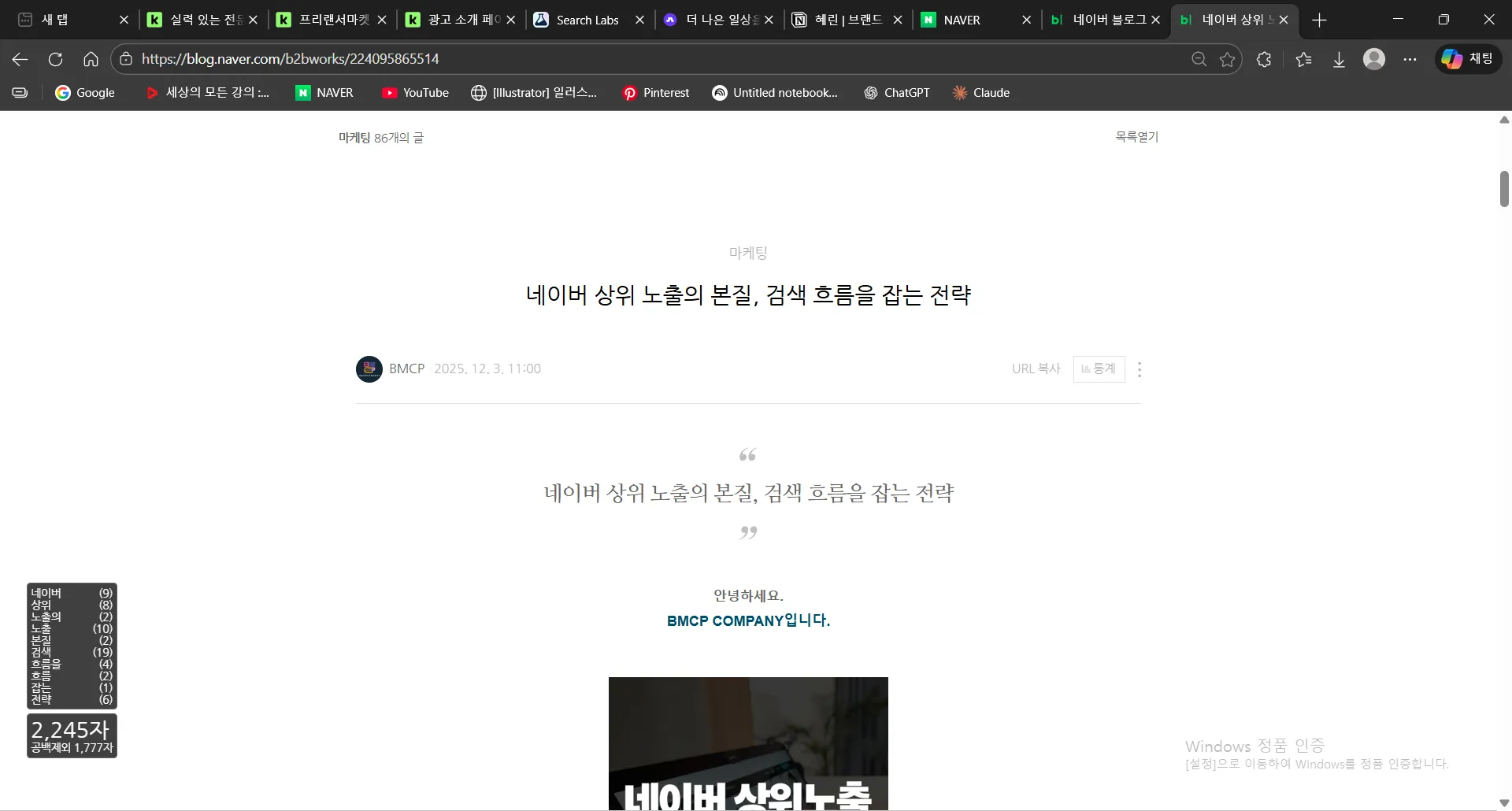Screen dimensions: 1512x811
Task: Open post statistics via 통계 button
Action: pyautogui.click(x=1099, y=368)
